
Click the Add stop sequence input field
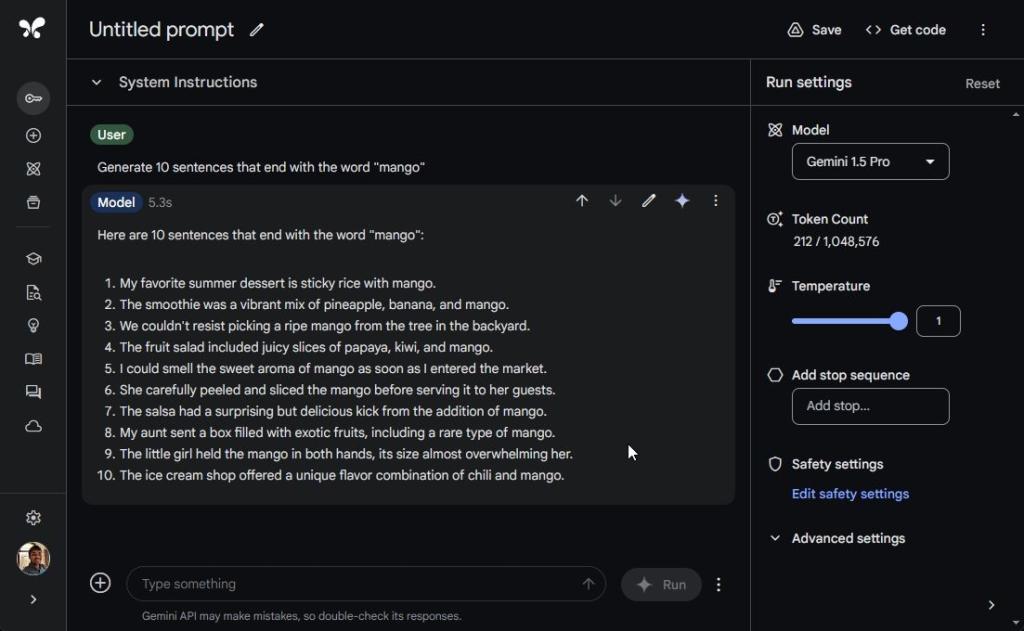coord(870,406)
